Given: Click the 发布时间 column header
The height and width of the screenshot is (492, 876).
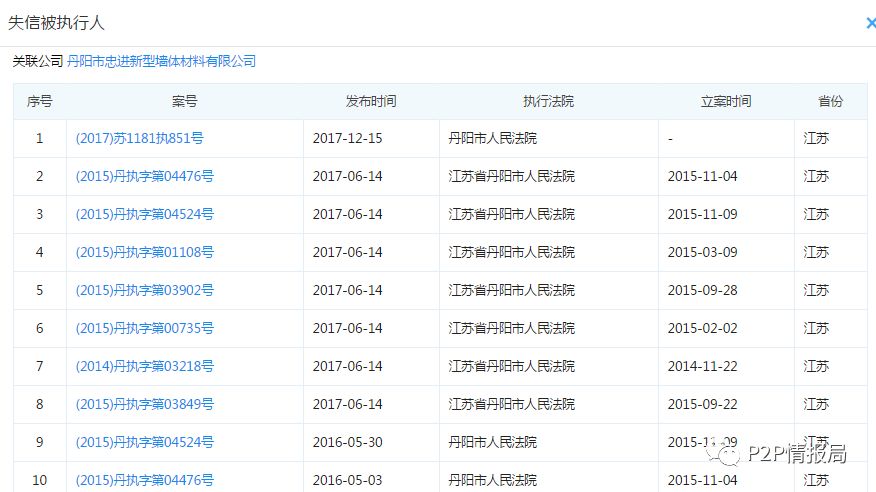Looking at the screenshot, I should [371, 101].
